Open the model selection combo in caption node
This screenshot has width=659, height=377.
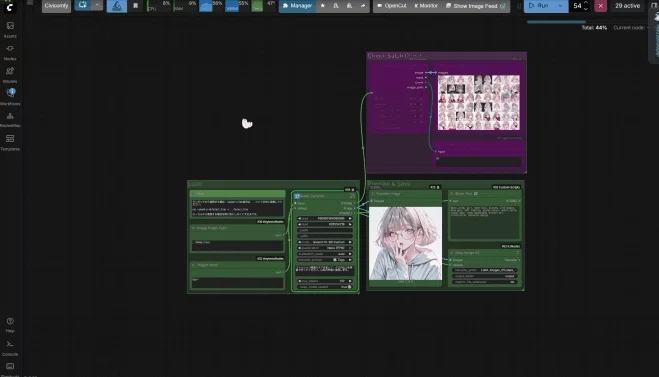pyautogui.click(x=324, y=242)
